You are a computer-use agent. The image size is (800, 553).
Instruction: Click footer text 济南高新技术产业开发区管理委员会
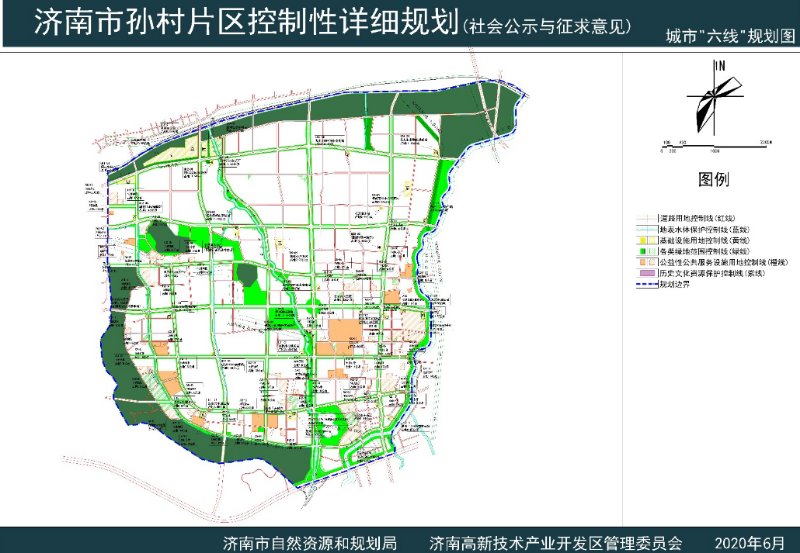pyautogui.click(x=554, y=543)
